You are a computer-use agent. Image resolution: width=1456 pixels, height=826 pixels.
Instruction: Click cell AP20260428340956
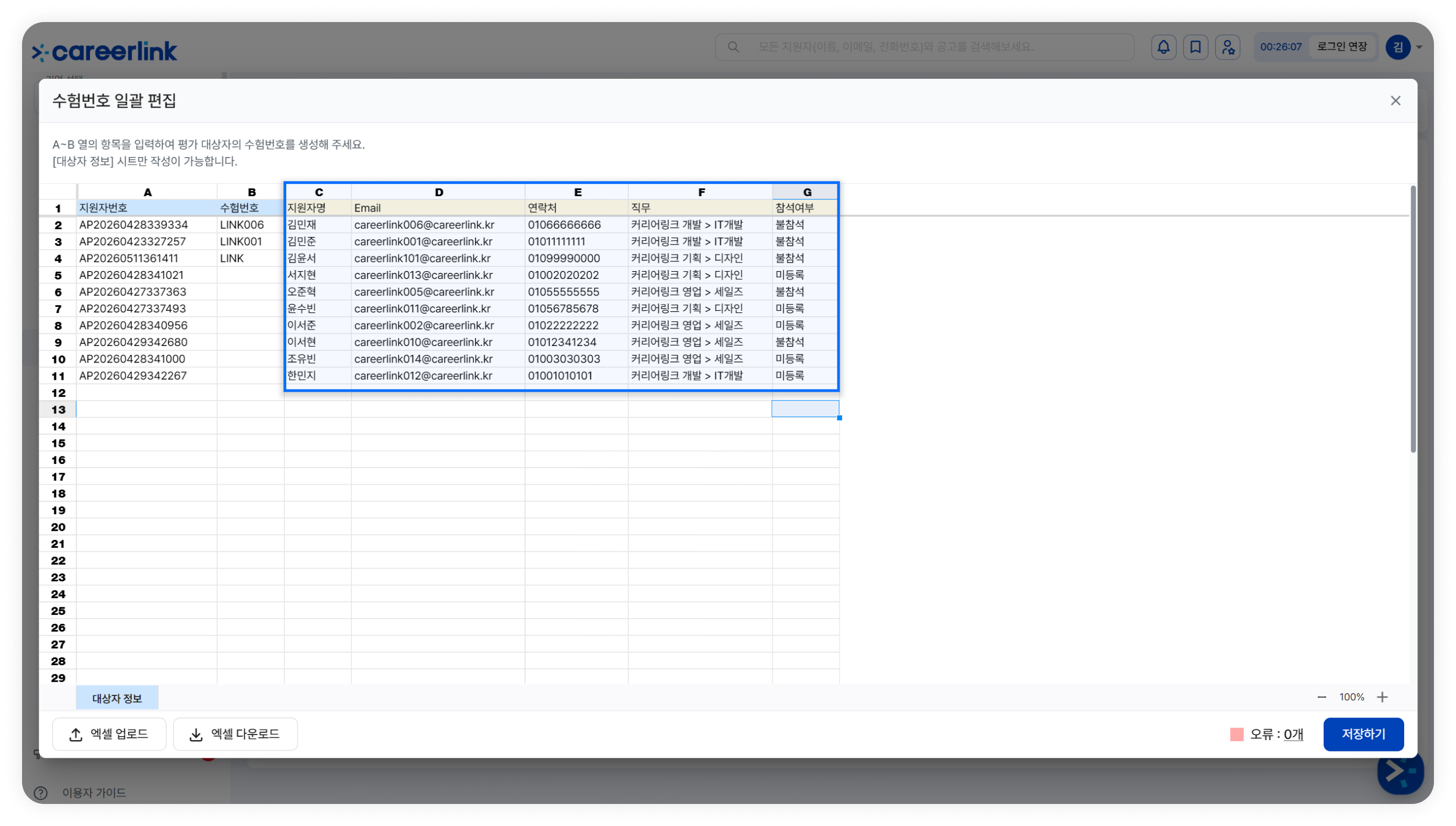coord(147,326)
